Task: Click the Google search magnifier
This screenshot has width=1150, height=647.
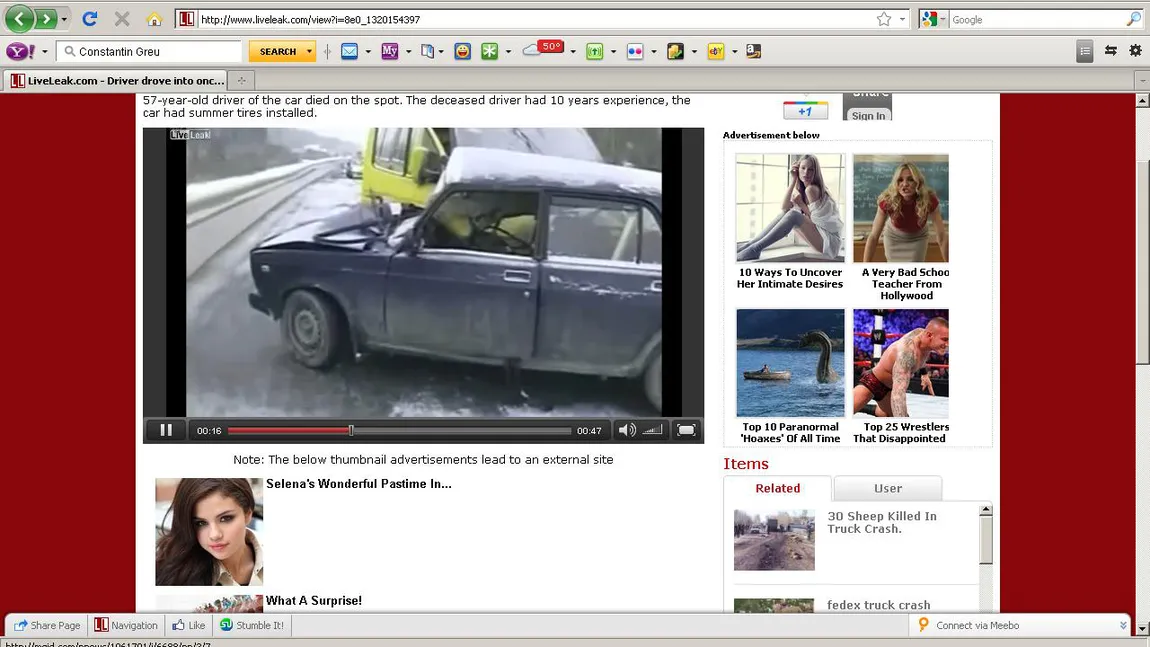Action: click(1134, 20)
